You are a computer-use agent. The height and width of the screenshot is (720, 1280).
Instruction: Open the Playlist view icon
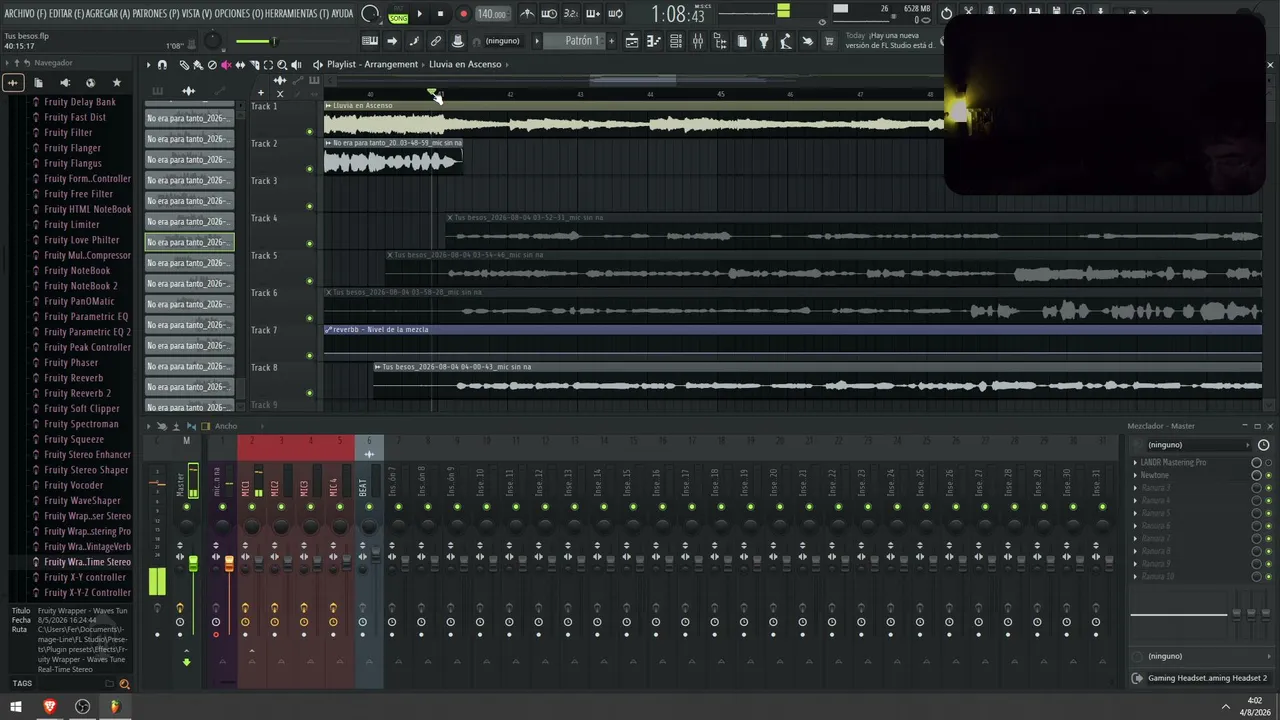[x=632, y=41]
